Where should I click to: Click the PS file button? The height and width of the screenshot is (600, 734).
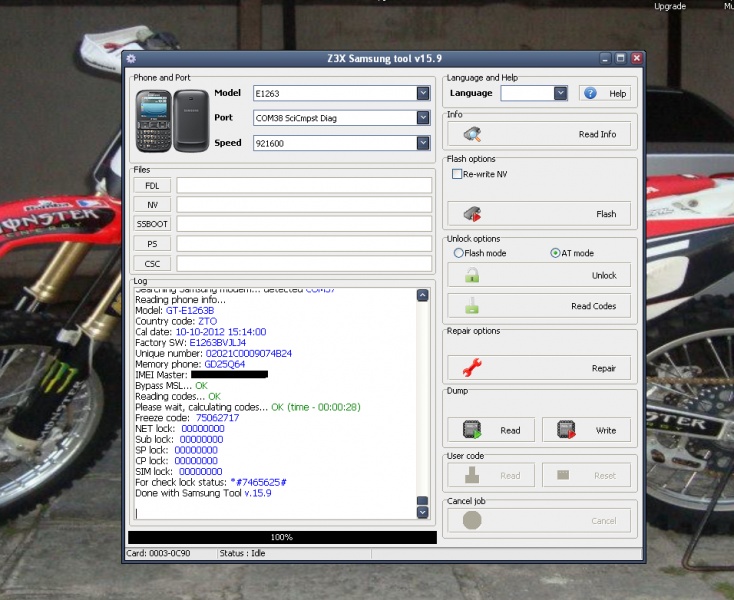pyautogui.click(x=152, y=244)
